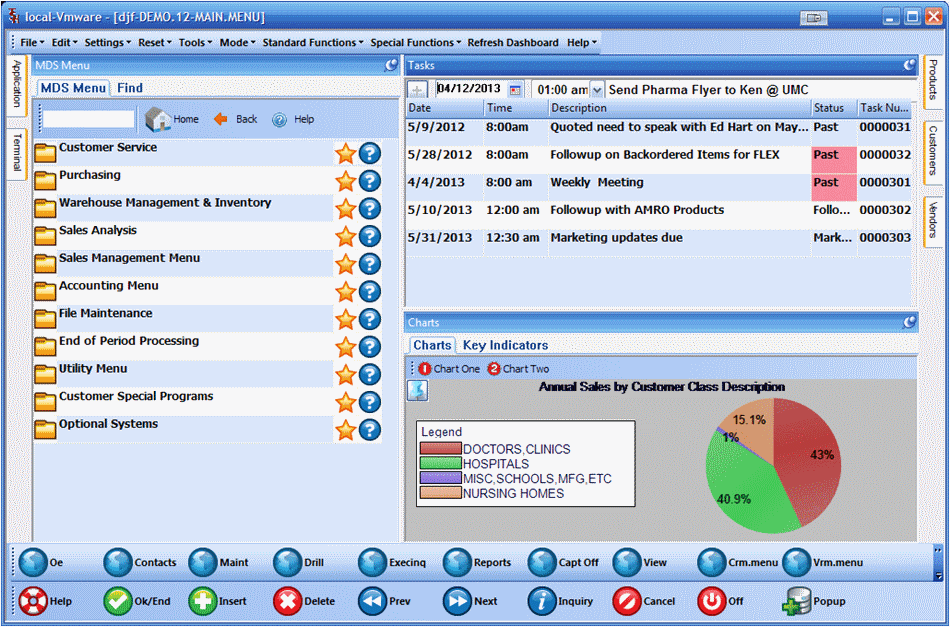The height and width of the screenshot is (627, 950).
Task: Open the 01:00 am time dropdown
Action: click(x=595, y=87)
